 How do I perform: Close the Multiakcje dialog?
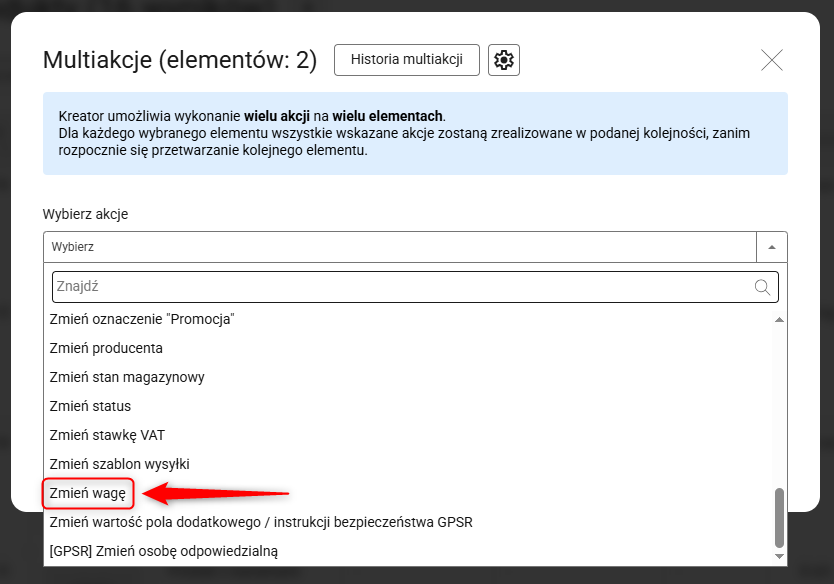(x=772, y=60)
